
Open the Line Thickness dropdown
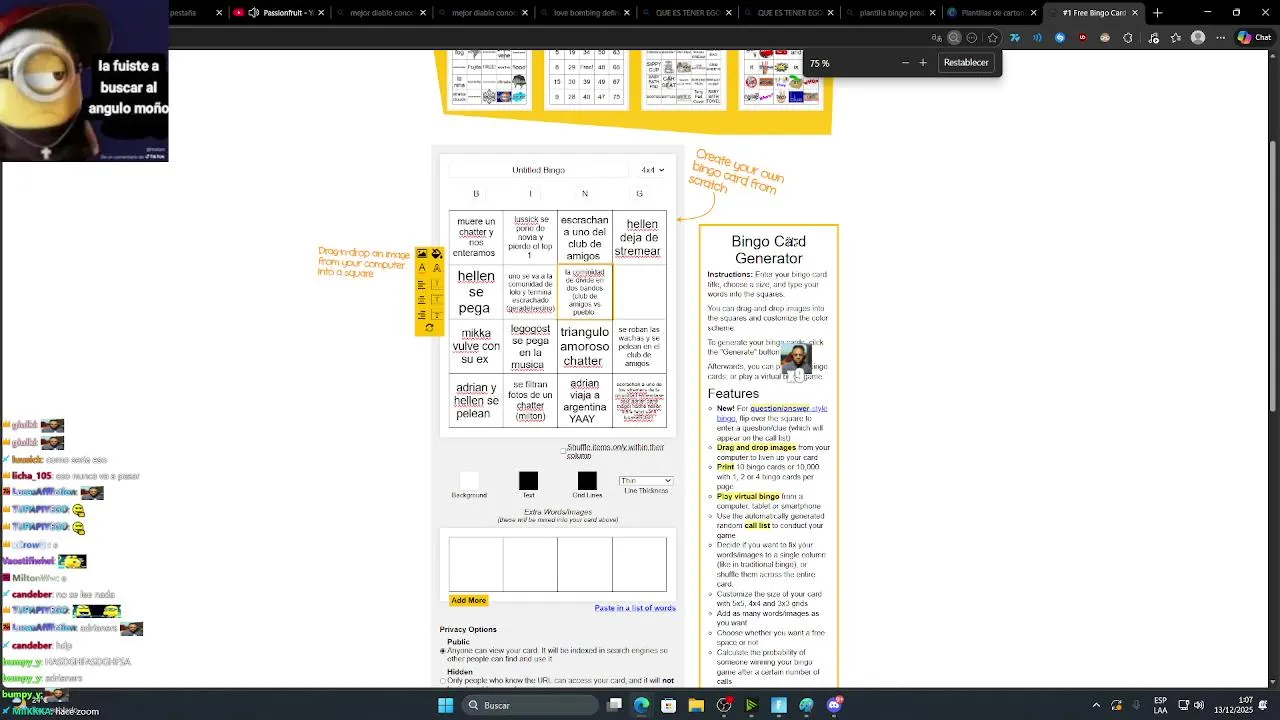click(646, 481)
